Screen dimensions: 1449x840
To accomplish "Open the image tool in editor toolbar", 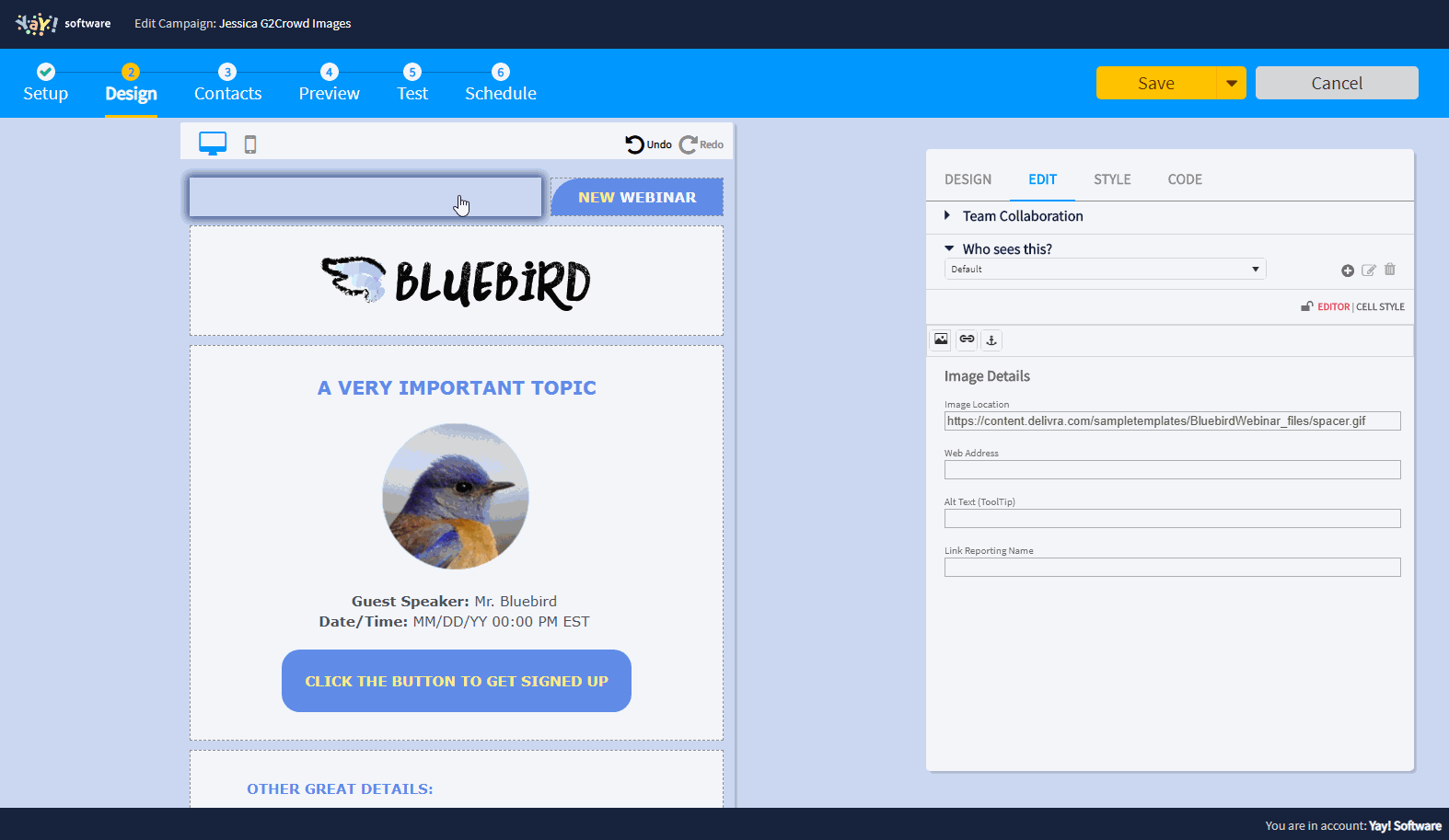I will click(x=941, y=339).
